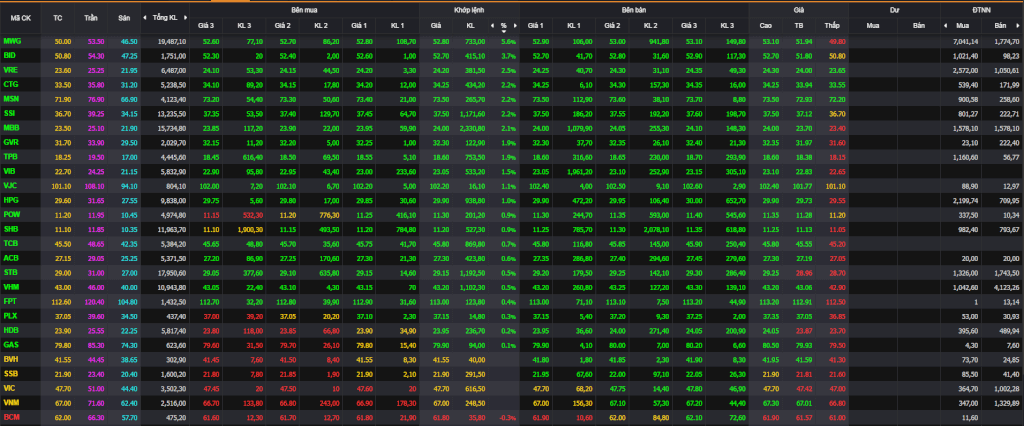Toggle the sort indicator under the % header
The height and width of the screenshot is (426, 1024).
point(504,31)
